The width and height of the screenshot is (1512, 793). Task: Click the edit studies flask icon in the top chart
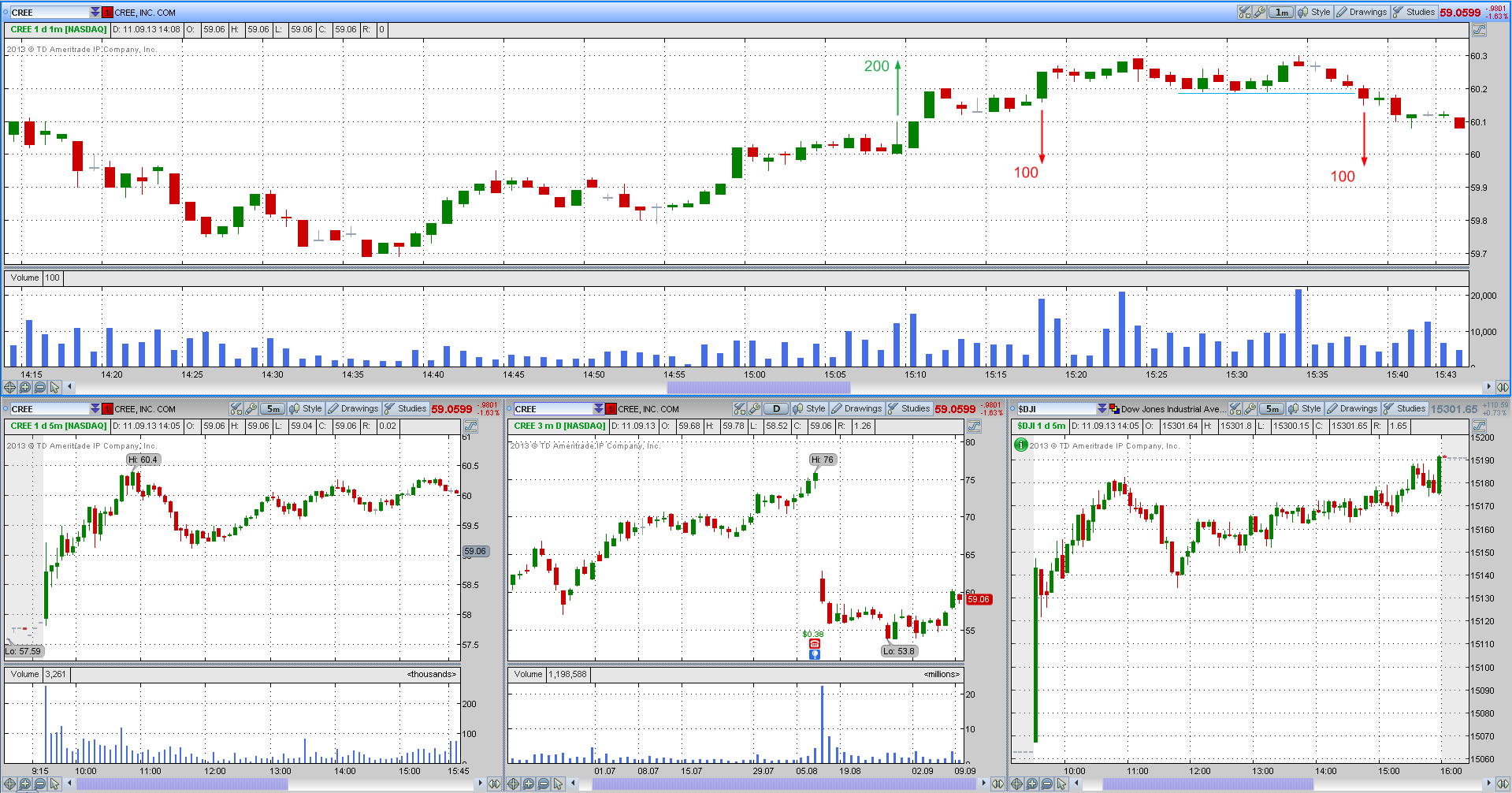click(1245, 12)
